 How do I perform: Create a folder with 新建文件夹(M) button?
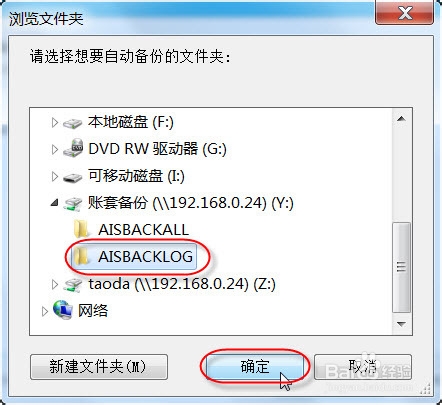click(99, 367)
